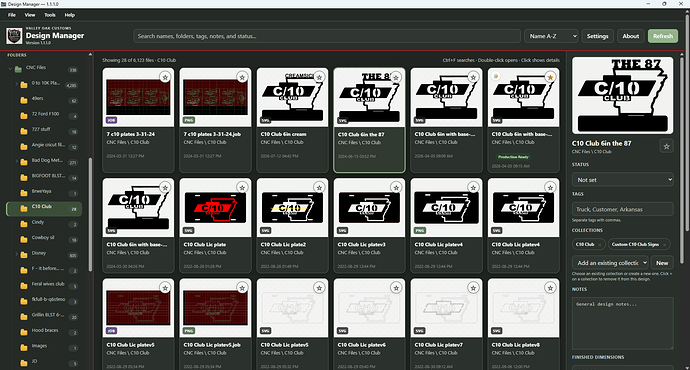Expand the Disney folder
The height and width of the screenshot is (370, 690).
[x=17, y=254]
